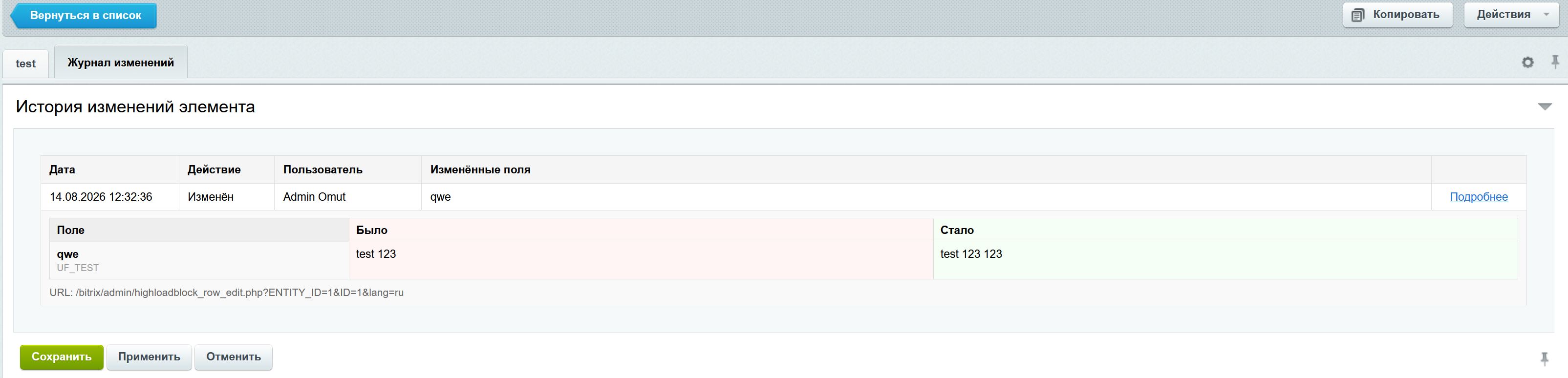Click the Действия dropdown arrow
Screen dimensions: 1568x378
click(x=1547, y=15)
